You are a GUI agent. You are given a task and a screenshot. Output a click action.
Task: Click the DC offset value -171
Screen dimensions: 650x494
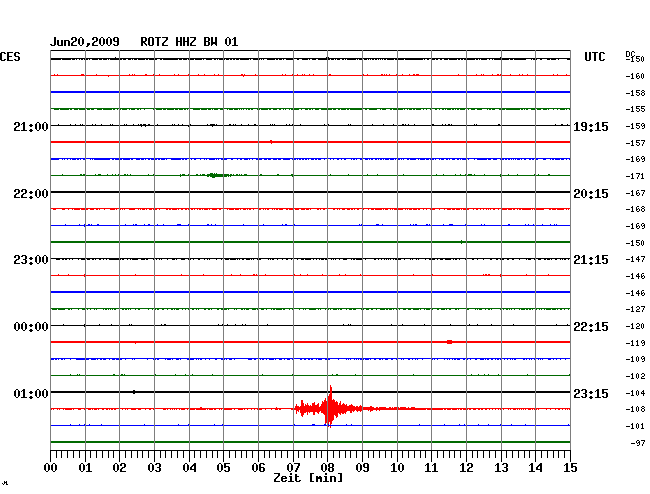coord(635,177)
